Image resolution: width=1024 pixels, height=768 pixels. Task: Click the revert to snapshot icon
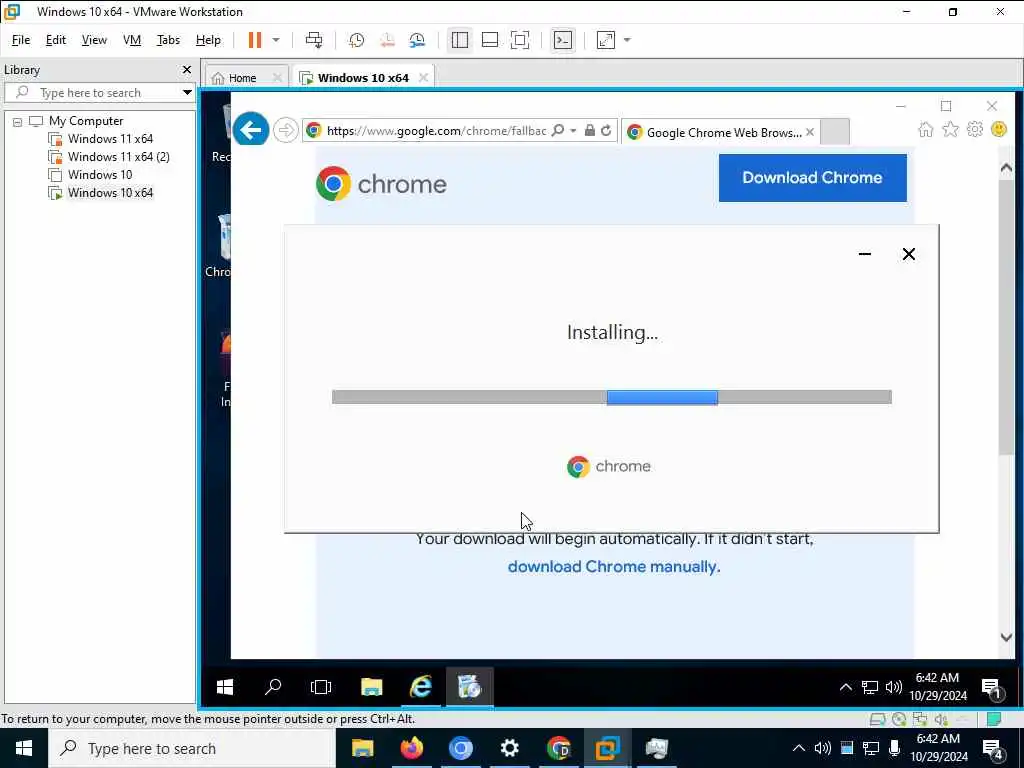click(387, 40)
